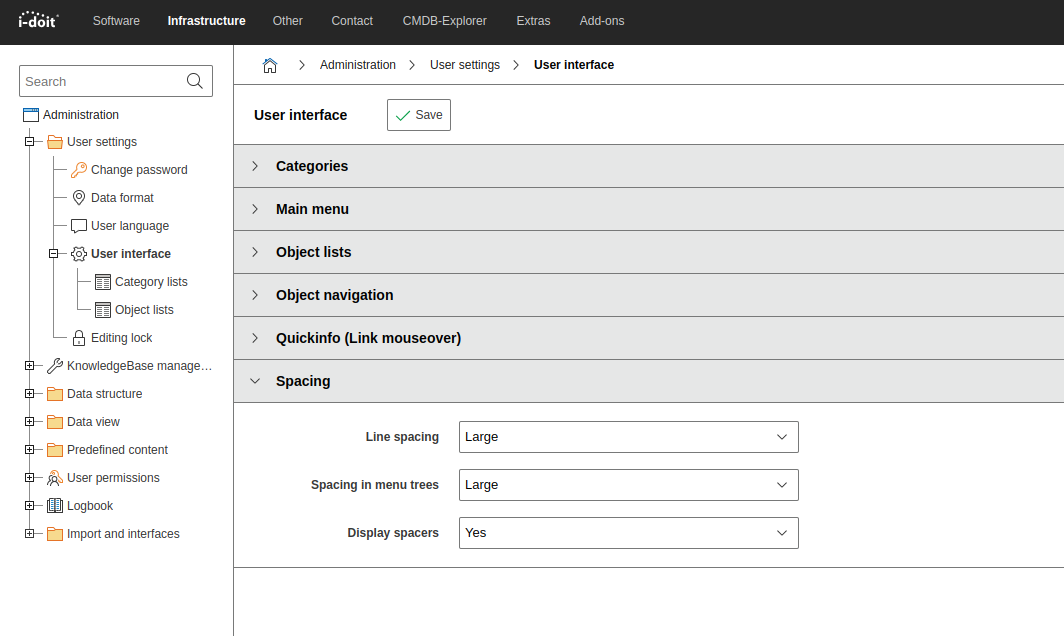Viewport: 1064px width, 636px height.
Task: Open the Line spacing dropdown
Action: (628, 437)
